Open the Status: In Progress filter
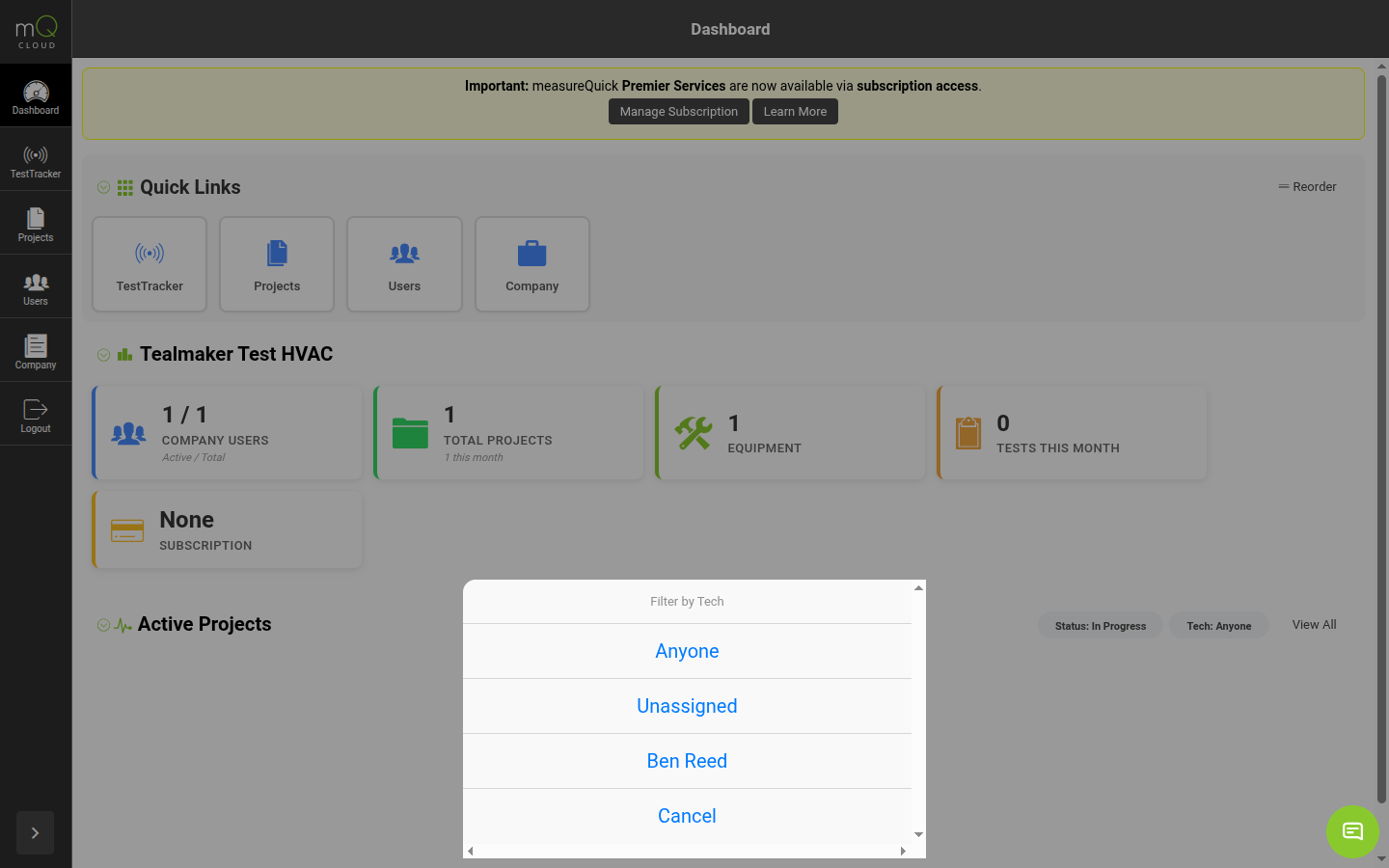The height and width of the screenshot is (868, 1389). point(1100,625)
